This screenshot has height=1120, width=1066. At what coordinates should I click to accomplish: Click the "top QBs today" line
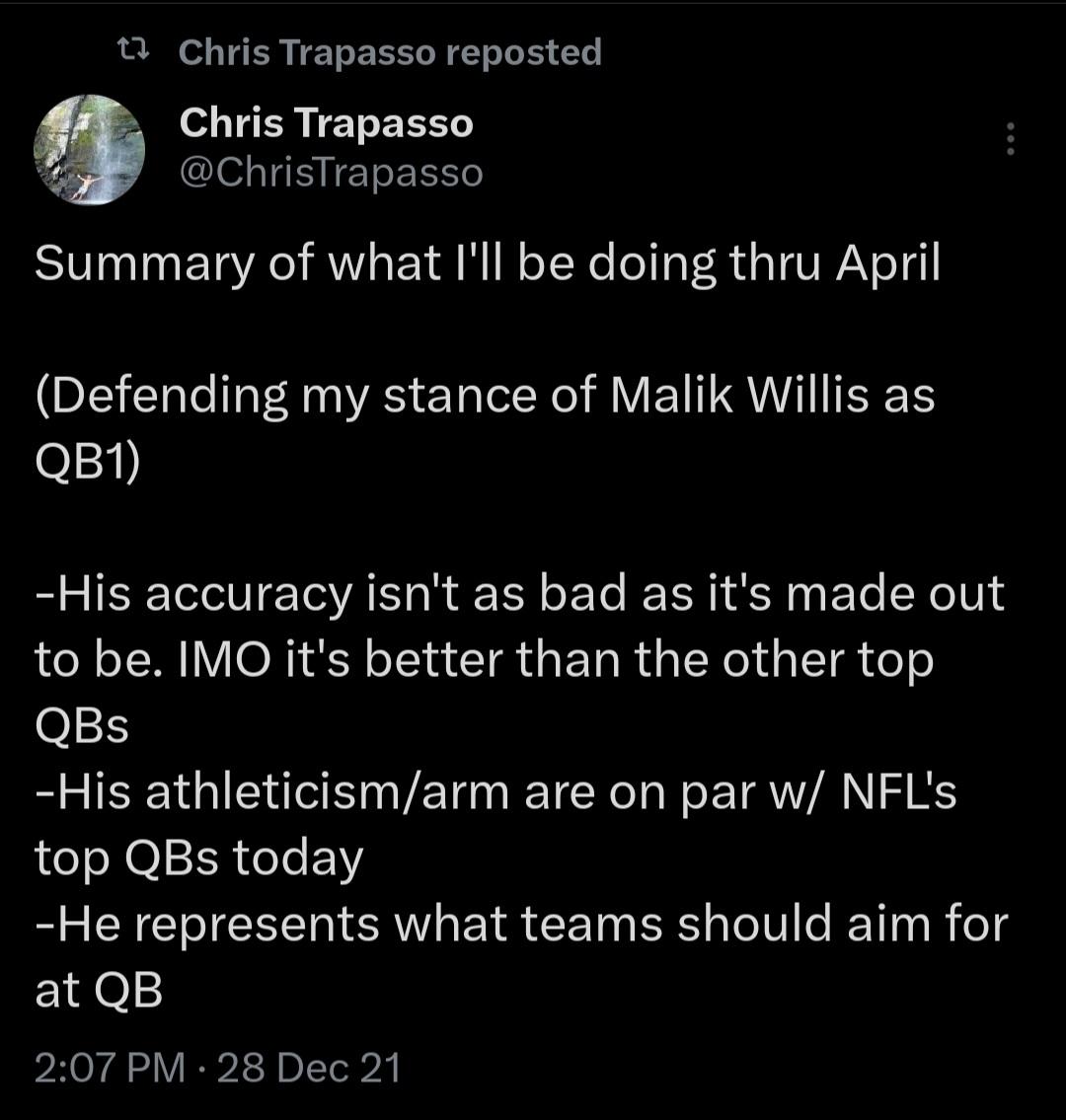click(x=199, y=859)
